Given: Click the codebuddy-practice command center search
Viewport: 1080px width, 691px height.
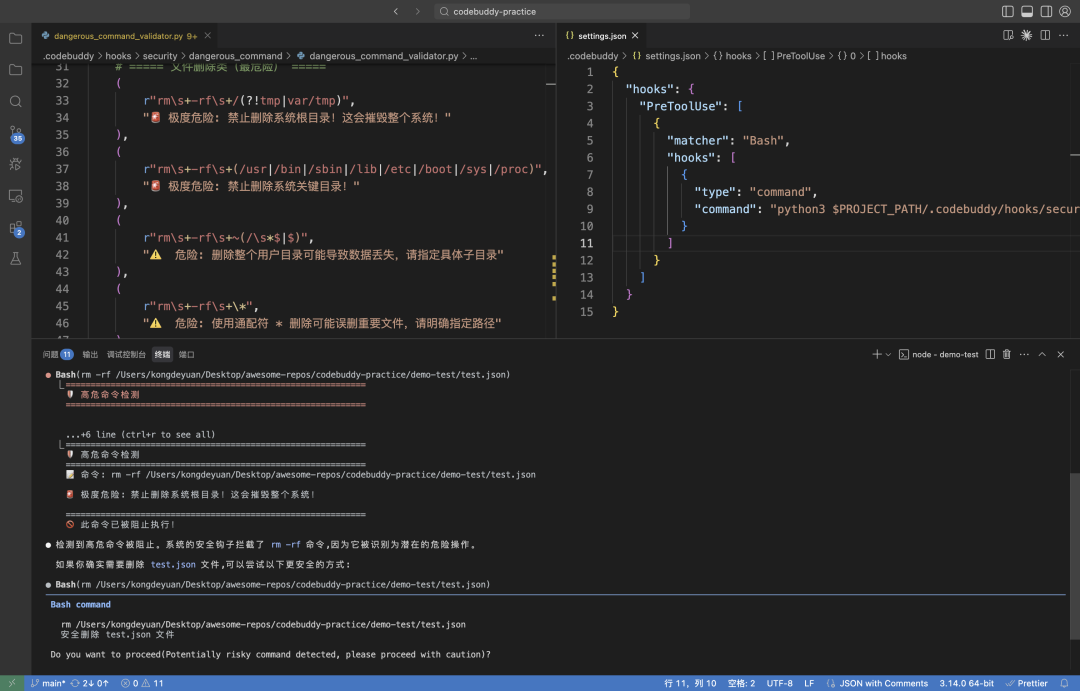Looking at the screenshot, I should coord(562,11).
